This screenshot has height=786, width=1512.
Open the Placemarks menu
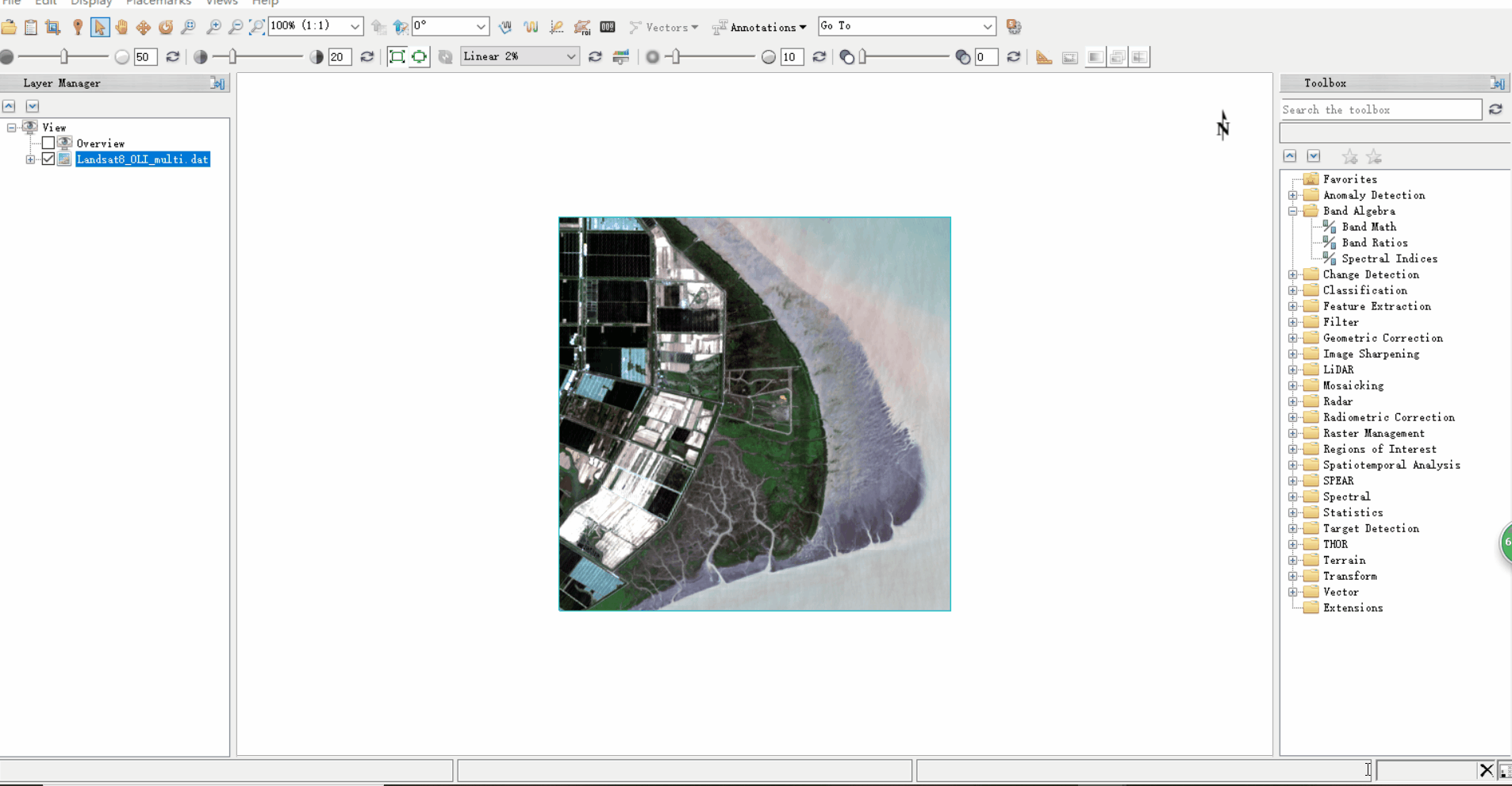point(159,3)
